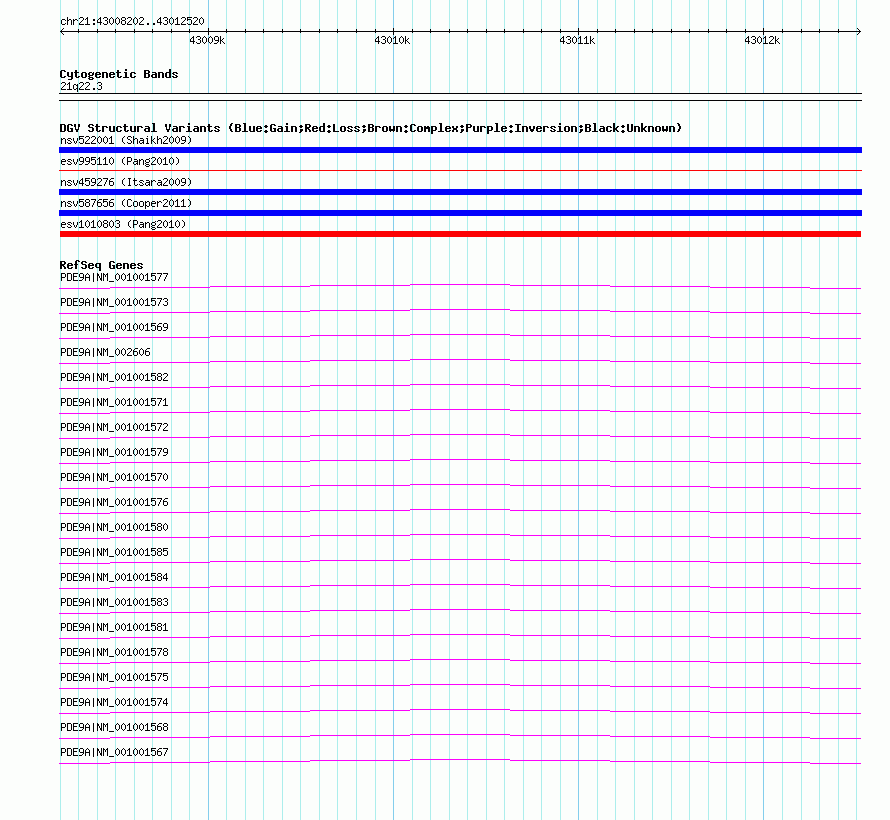The image size is (890, 820).
Task: Select transcript PDE9A|NM_001001571
Action: (114, 402)
